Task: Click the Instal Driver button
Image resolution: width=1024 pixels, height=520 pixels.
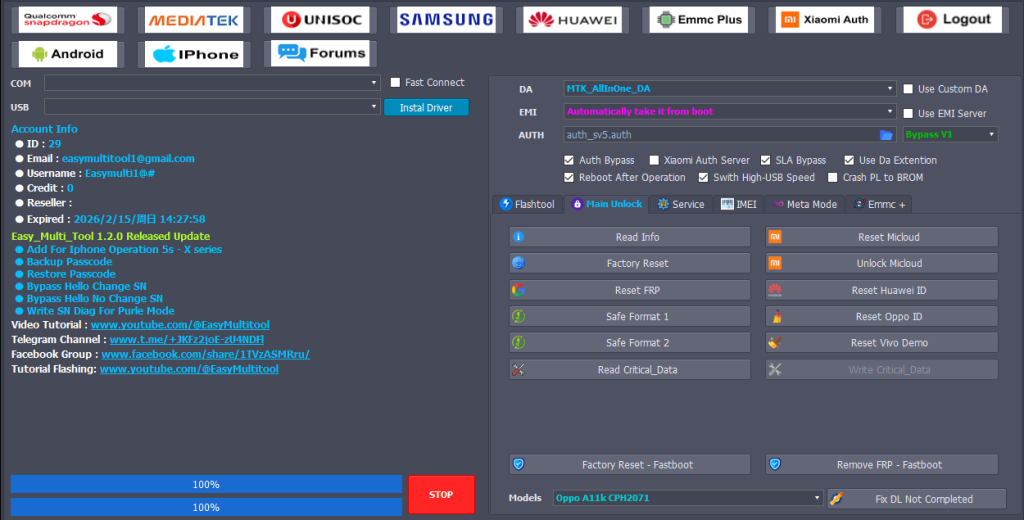Action: [x=426, y=107]
